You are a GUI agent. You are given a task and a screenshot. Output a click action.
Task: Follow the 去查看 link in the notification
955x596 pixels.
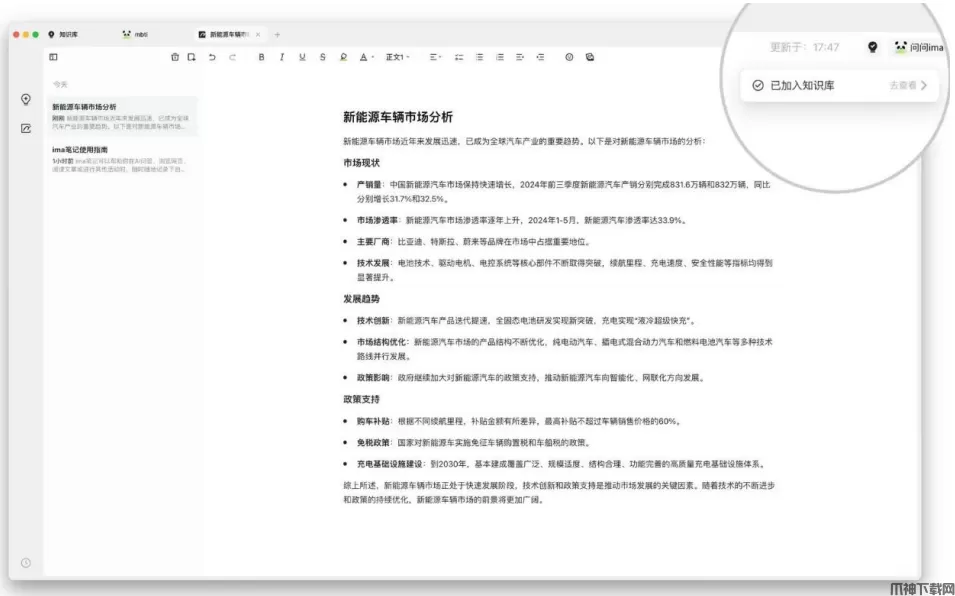click(x=907, y=85)
